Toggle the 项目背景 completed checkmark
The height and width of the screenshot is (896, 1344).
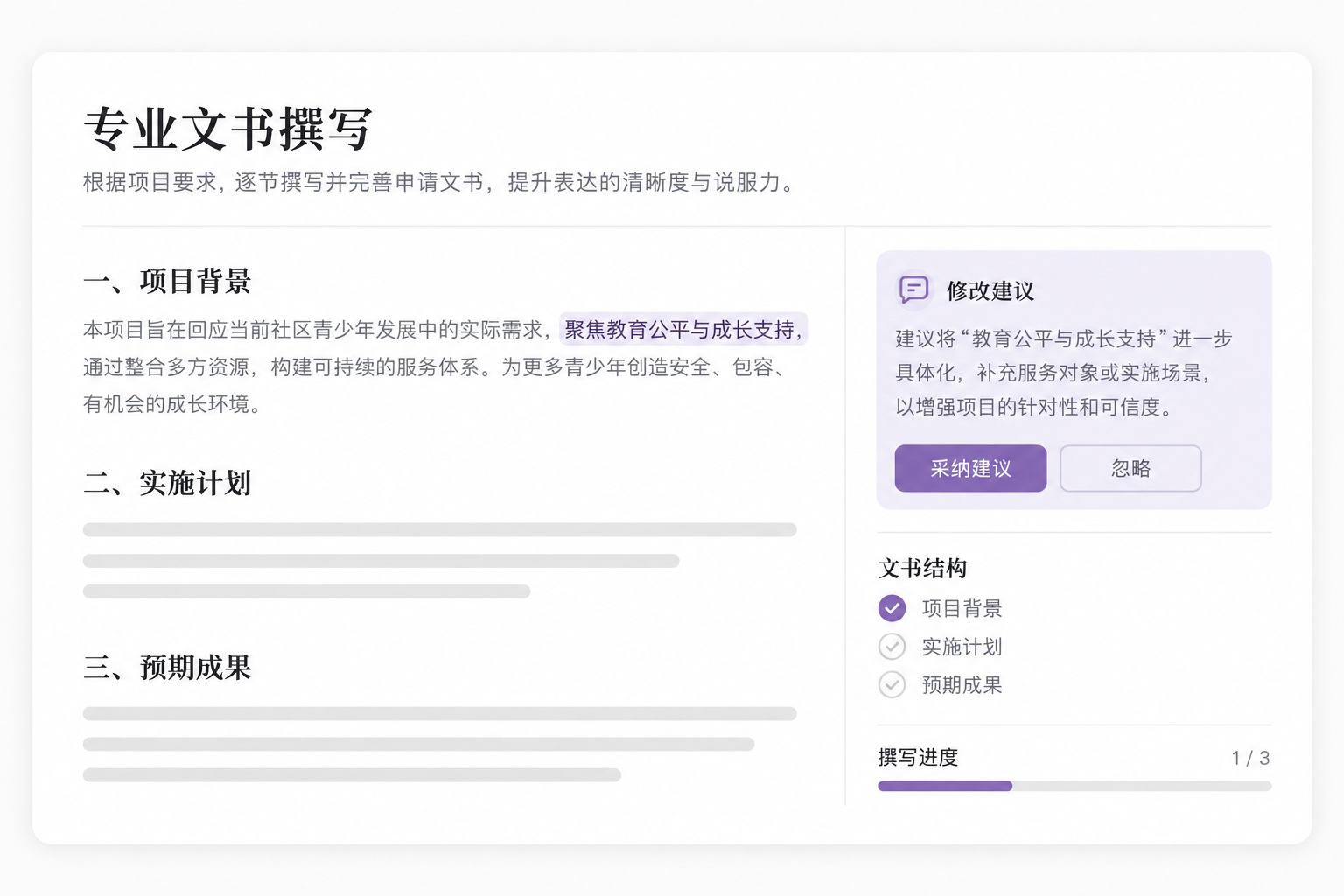coord(892,608)
